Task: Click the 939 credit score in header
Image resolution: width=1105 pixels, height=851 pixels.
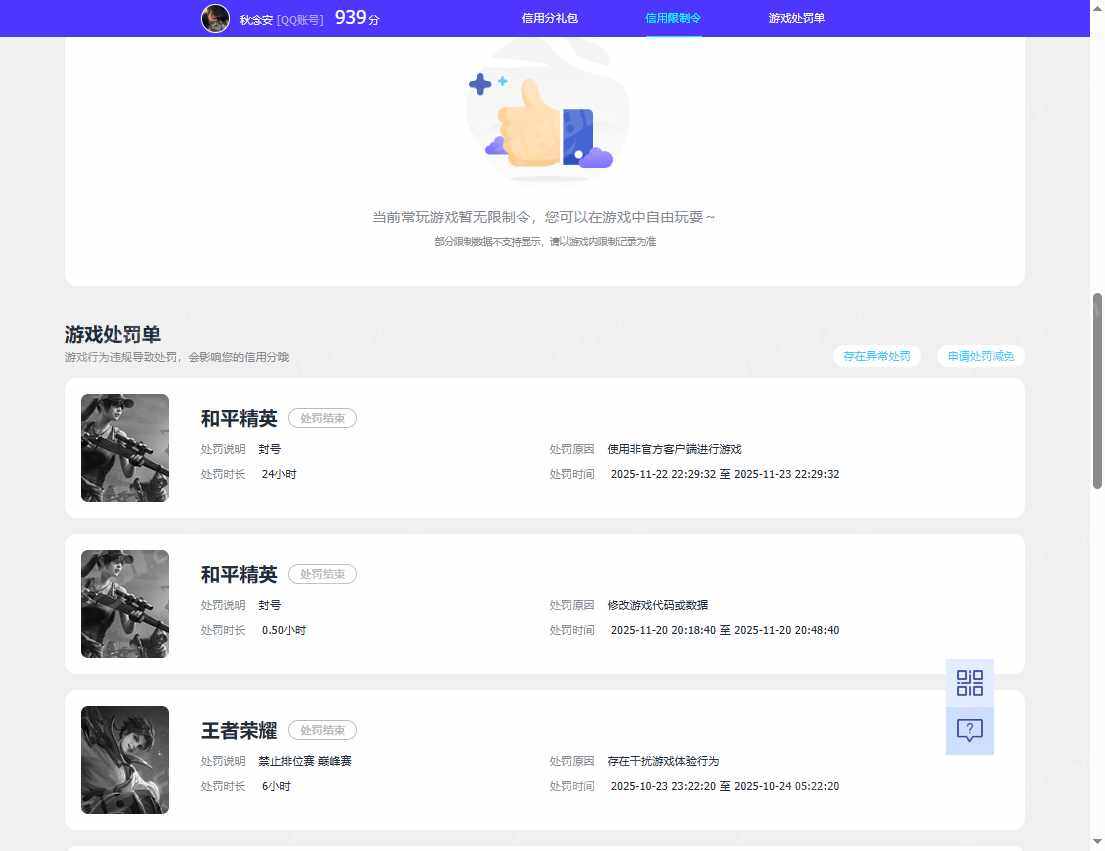Action: pyautogui.click(x=351, y=18)
